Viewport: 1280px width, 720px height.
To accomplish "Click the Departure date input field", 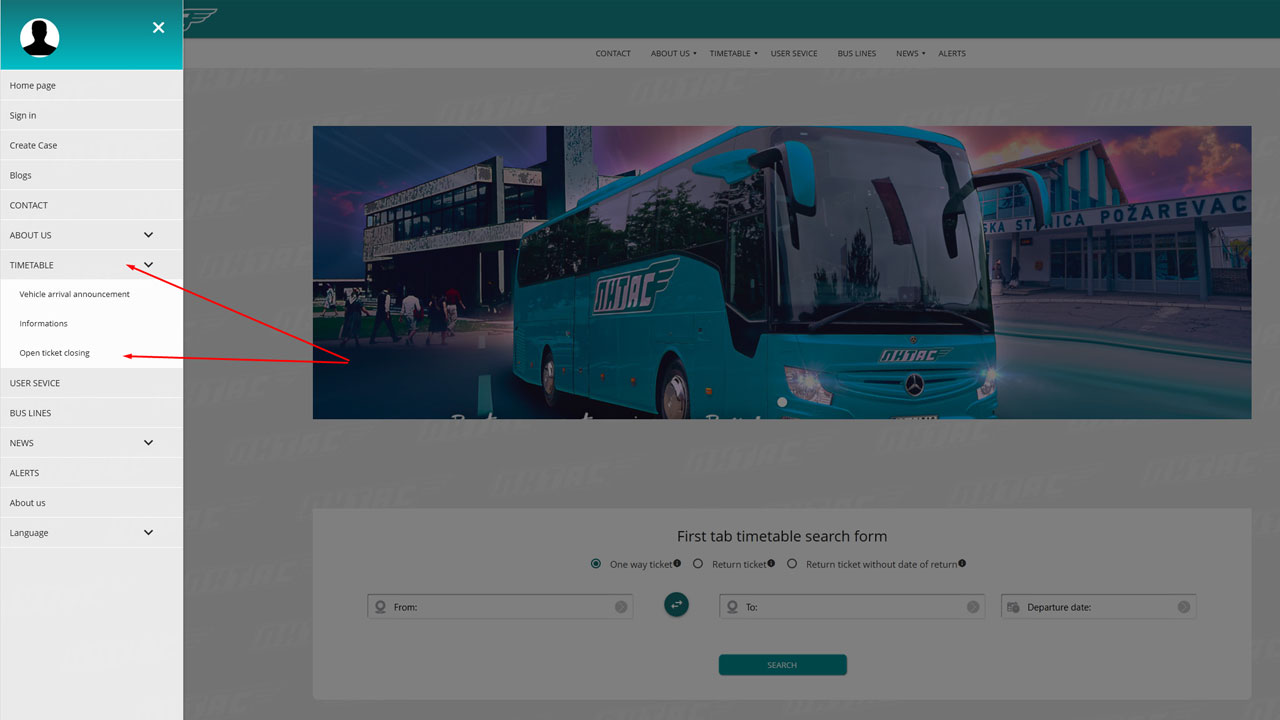I will 1098,607.
